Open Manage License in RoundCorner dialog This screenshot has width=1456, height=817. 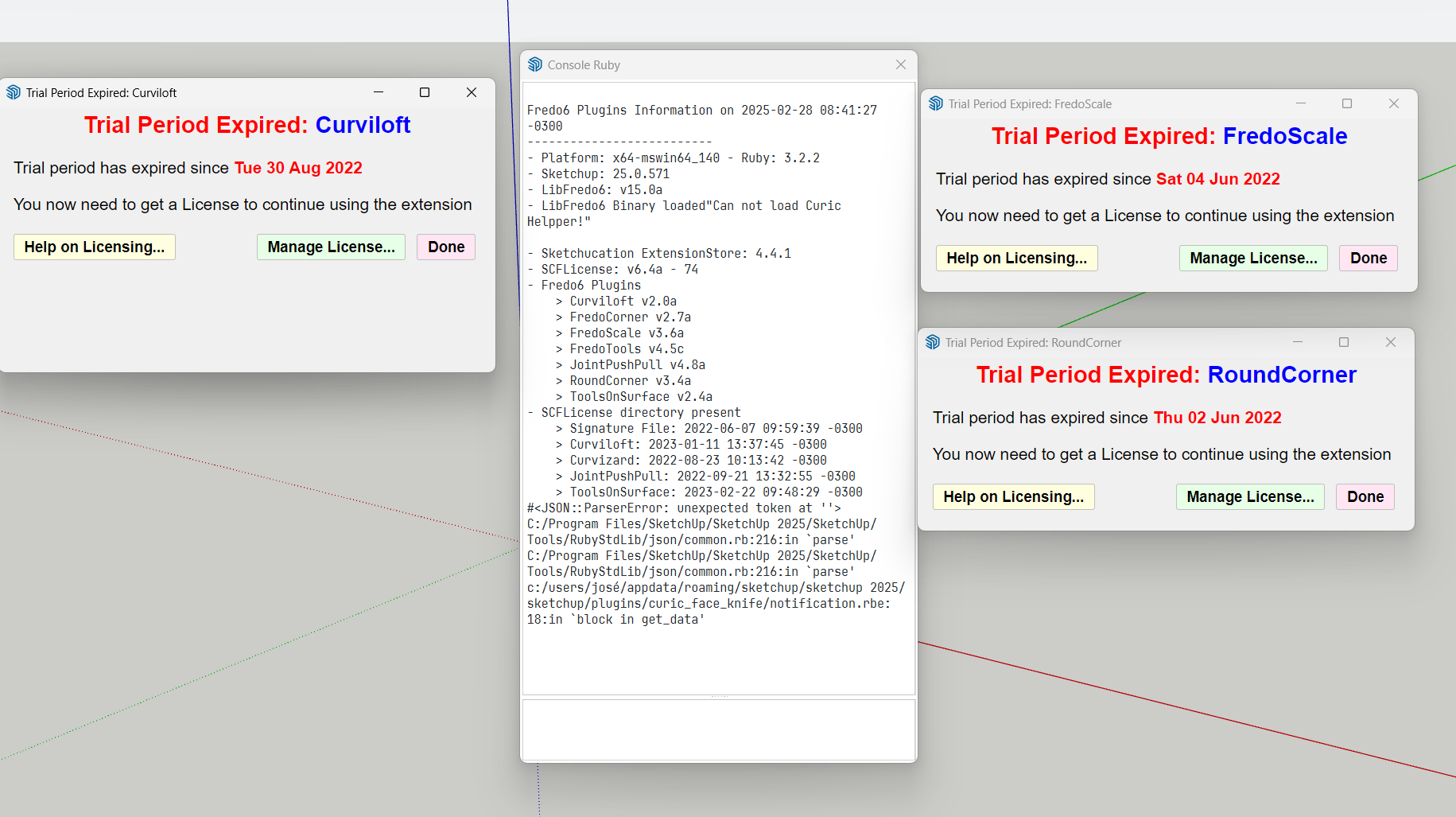[1250, 496]
